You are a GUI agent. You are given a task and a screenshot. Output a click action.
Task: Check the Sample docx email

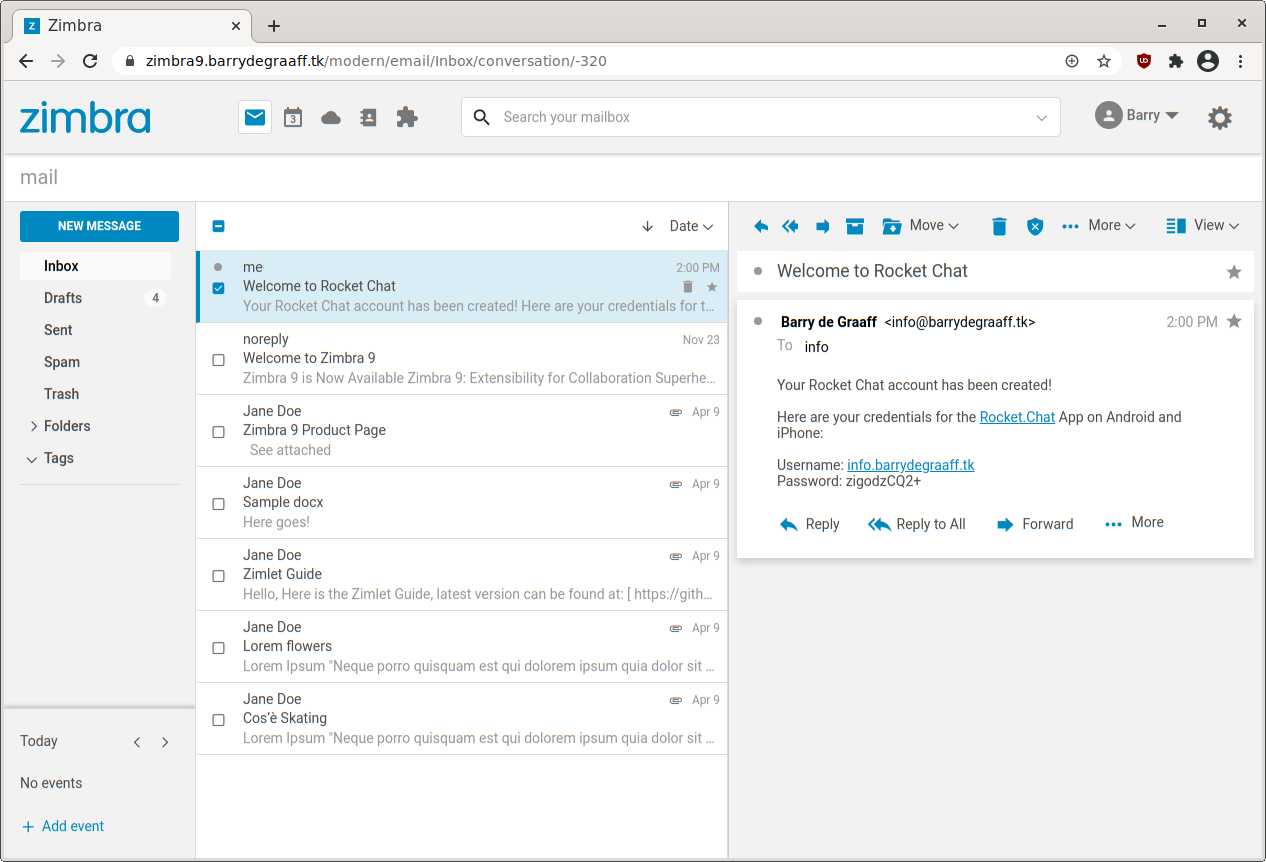[x=219, y=504]
